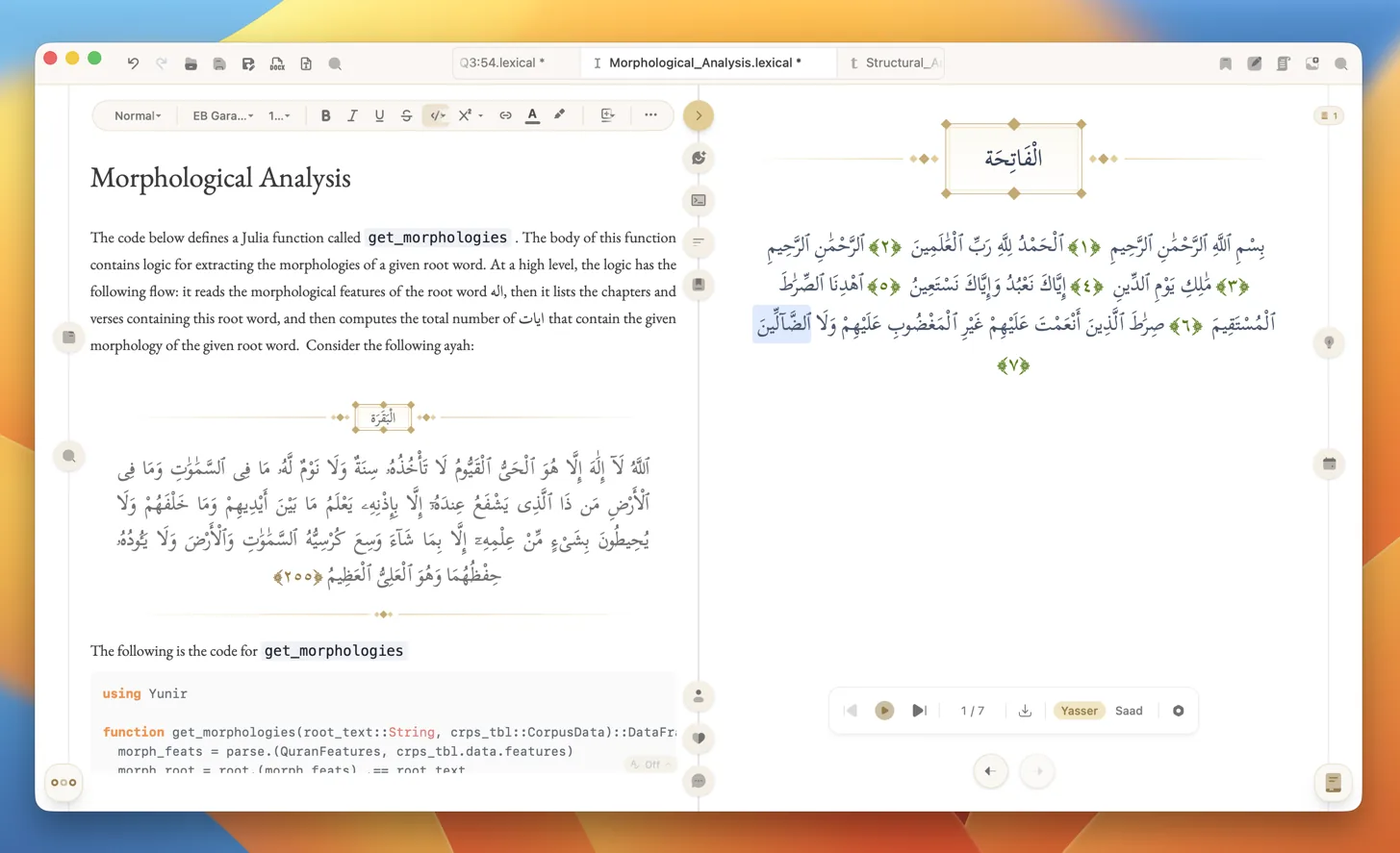Toggle italic formatting
Image resolution: width=1400 pixels, height=853 pixels.
tap(352, 115)
